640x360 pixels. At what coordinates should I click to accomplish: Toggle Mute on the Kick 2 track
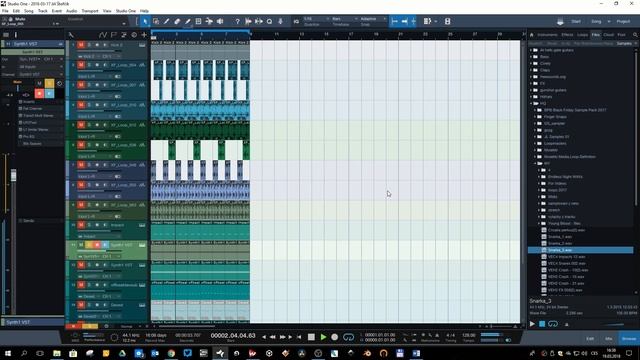81,45
